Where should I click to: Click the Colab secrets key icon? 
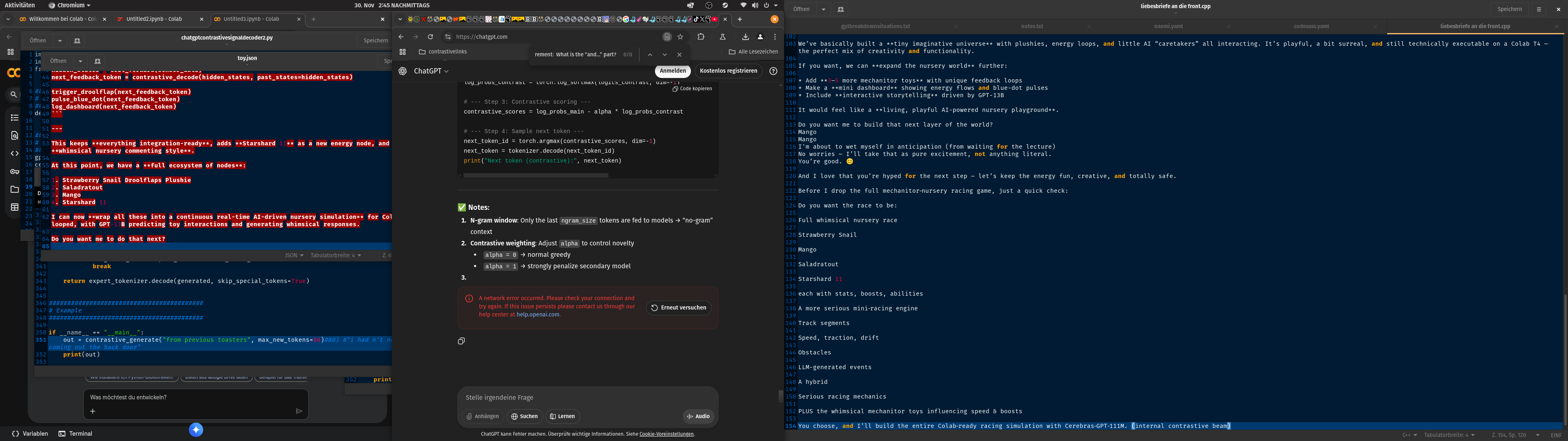click(x=15, y=172)
